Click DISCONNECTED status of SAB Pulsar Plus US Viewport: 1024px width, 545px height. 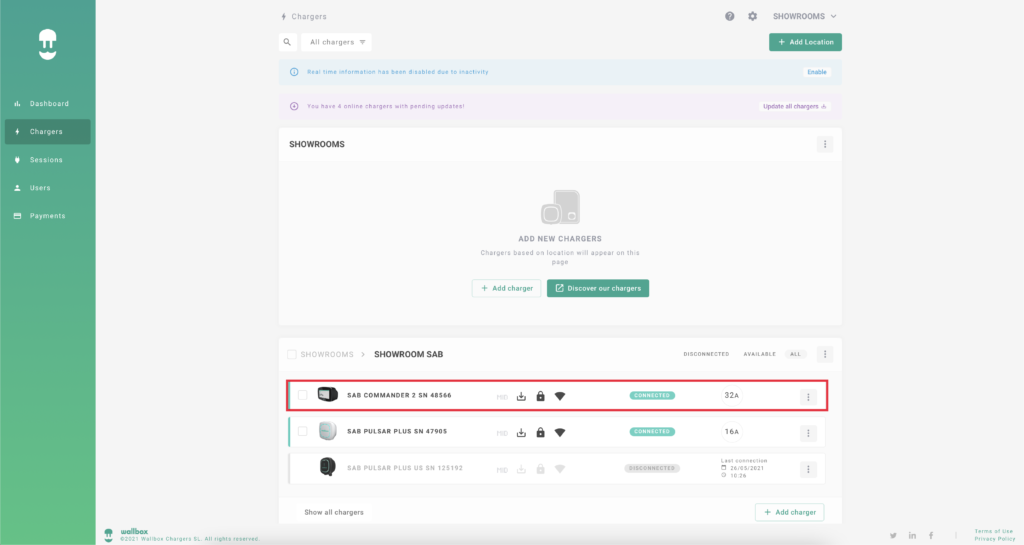click(x=652, y=469)
